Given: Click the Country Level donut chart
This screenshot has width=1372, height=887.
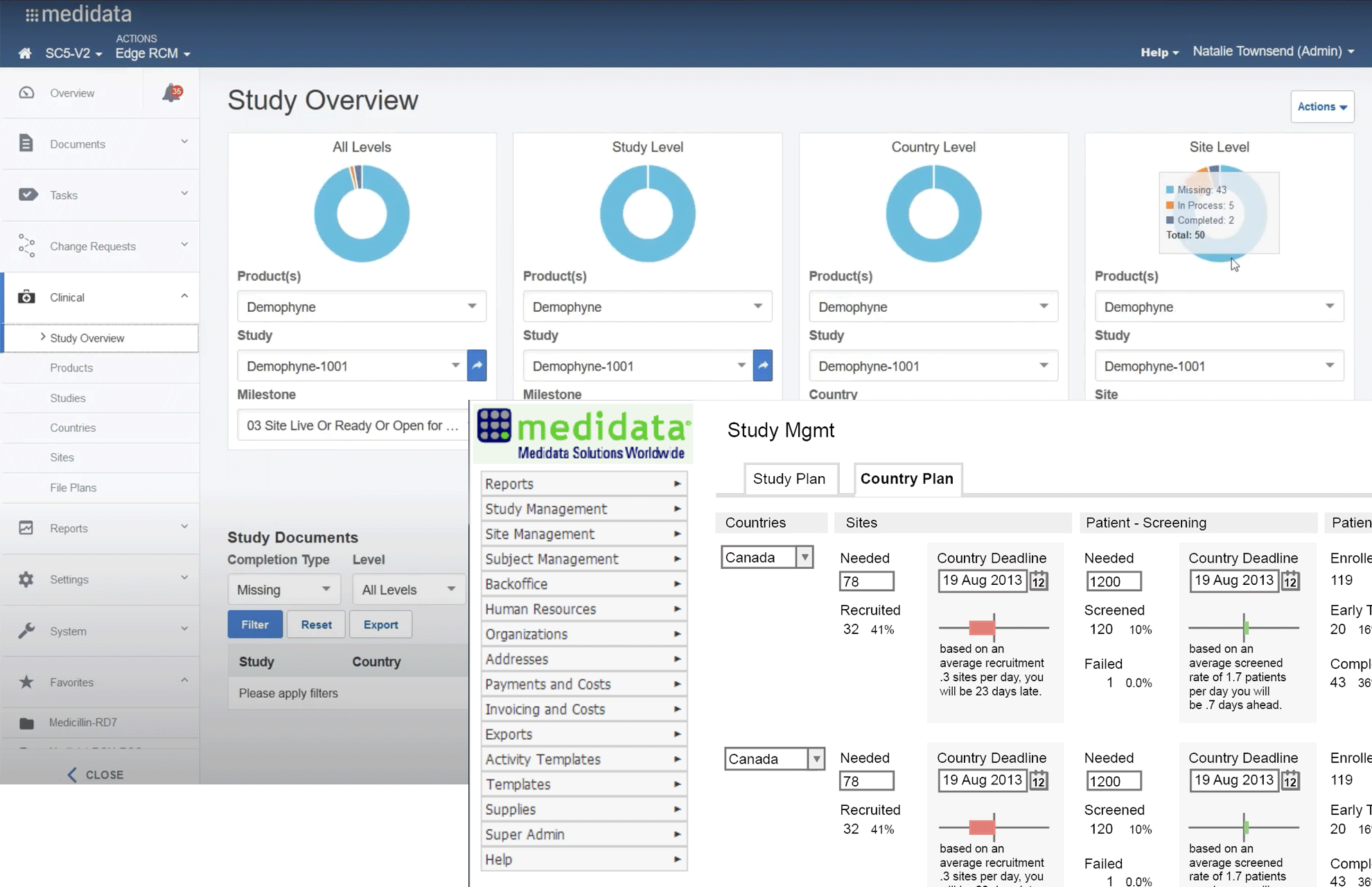Looking at the screenshot, I should coord(933,213).
